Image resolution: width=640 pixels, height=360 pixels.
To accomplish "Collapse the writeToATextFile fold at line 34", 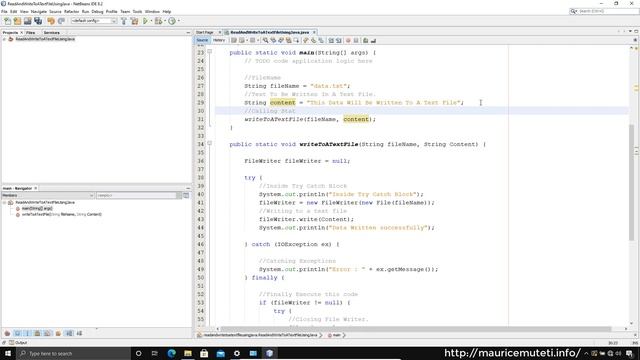I will (209, 143).
